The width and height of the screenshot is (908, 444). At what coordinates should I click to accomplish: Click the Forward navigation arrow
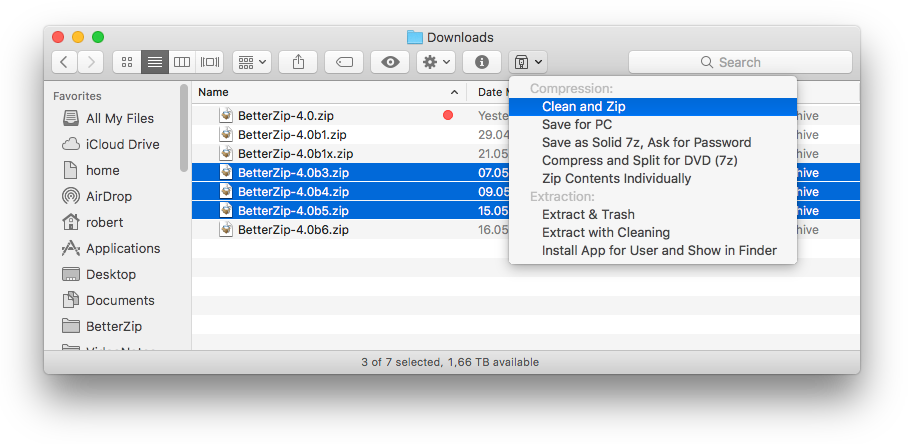(x=90, y=62)
